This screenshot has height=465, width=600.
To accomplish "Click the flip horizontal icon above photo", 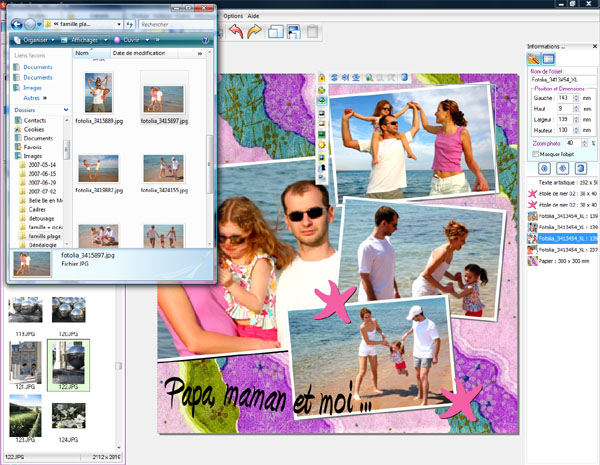I will (x=334, y=78).
